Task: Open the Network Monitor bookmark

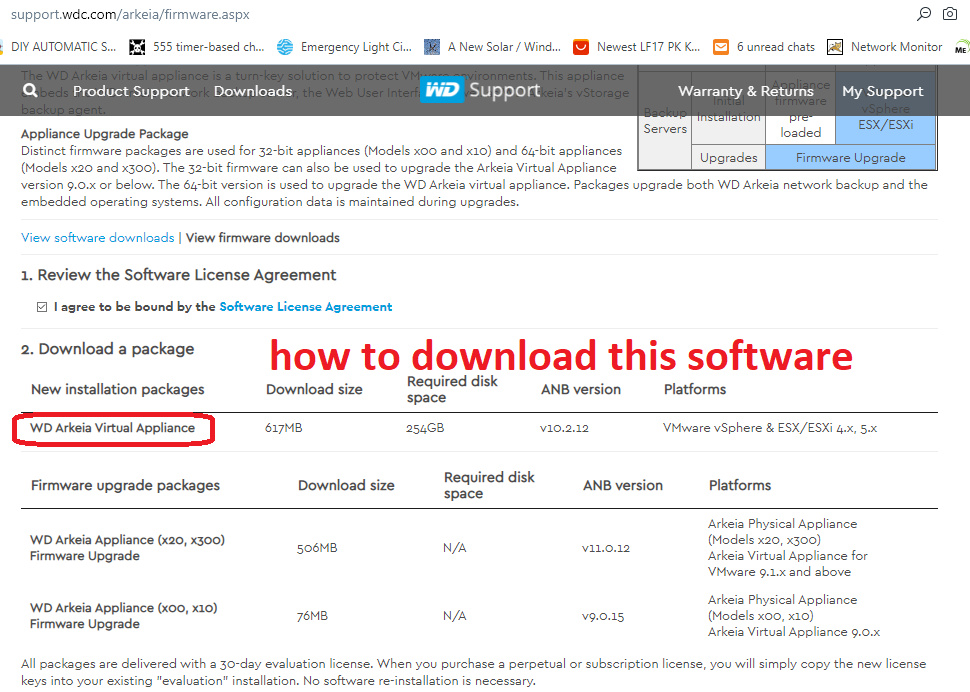Action: (885, 47)
